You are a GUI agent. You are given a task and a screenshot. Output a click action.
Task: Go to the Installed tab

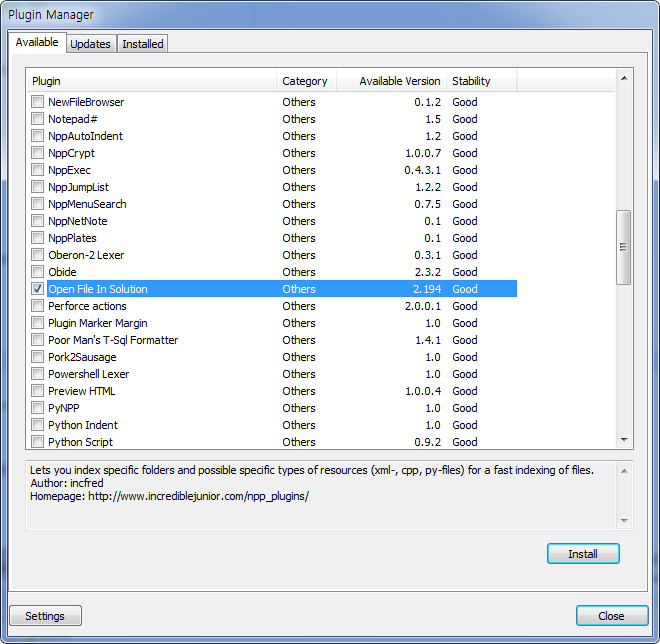(143, 44)
